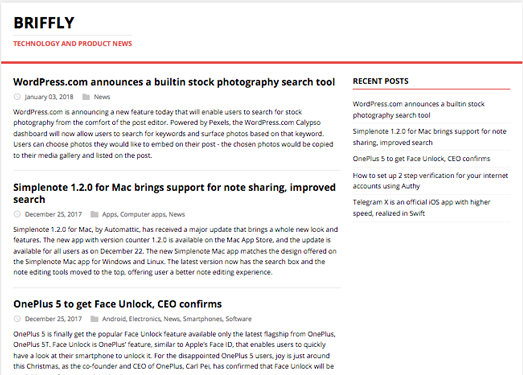Click the Recent Posts sidebar heading

pyautogui.click(x=381, y=81)
